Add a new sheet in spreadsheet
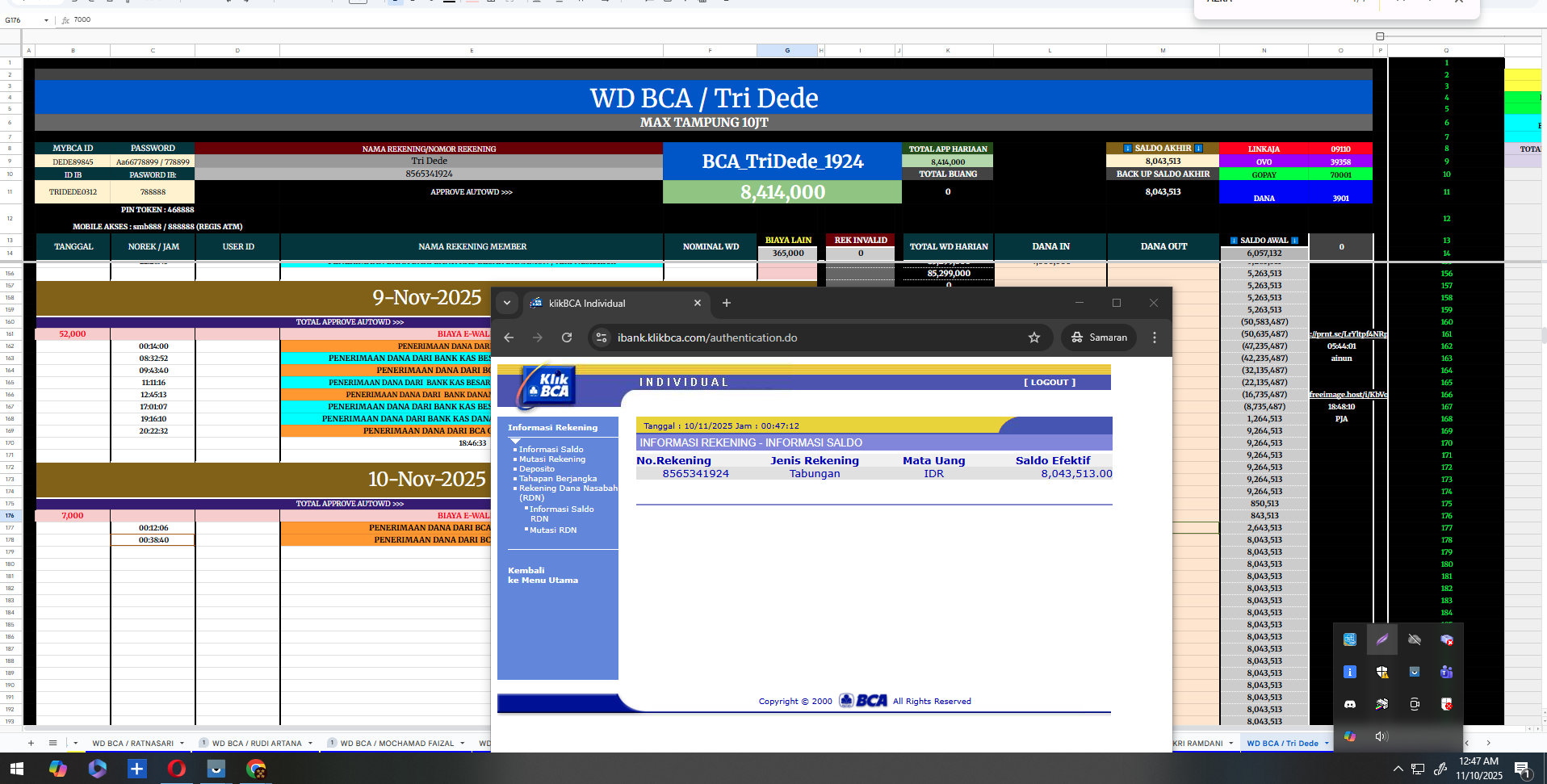Screen dimensions: 1547x784 pyautogui.click(x=31, y=743)
